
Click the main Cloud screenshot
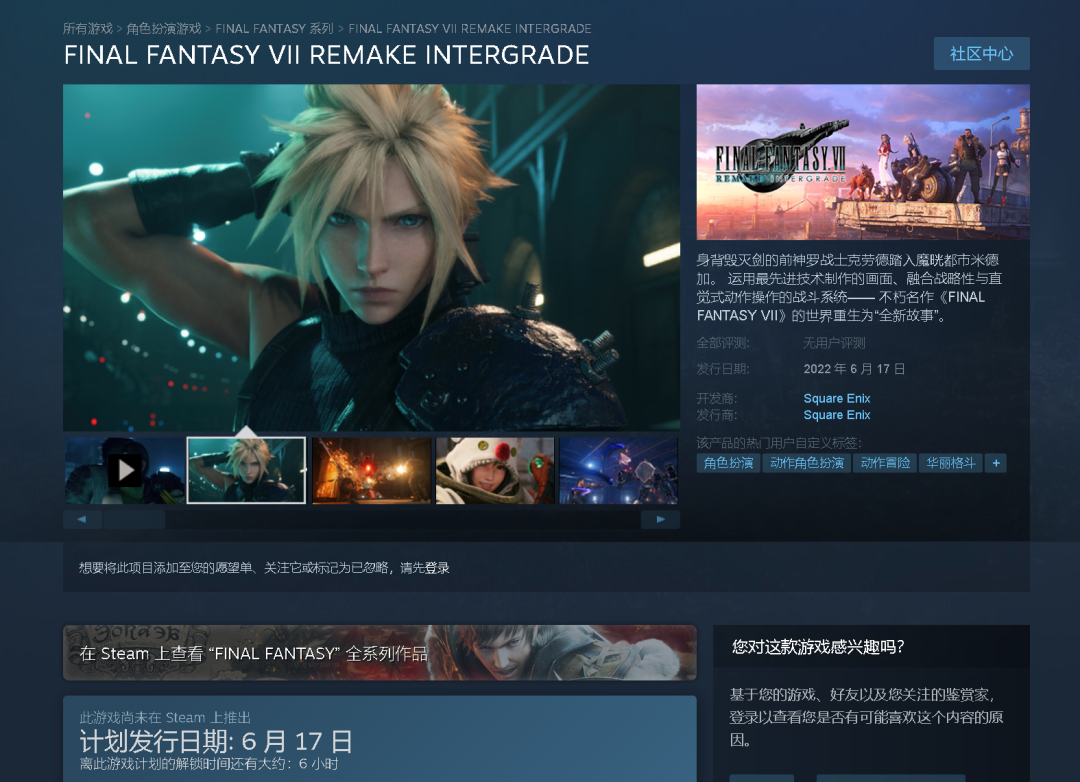(371, 258)
